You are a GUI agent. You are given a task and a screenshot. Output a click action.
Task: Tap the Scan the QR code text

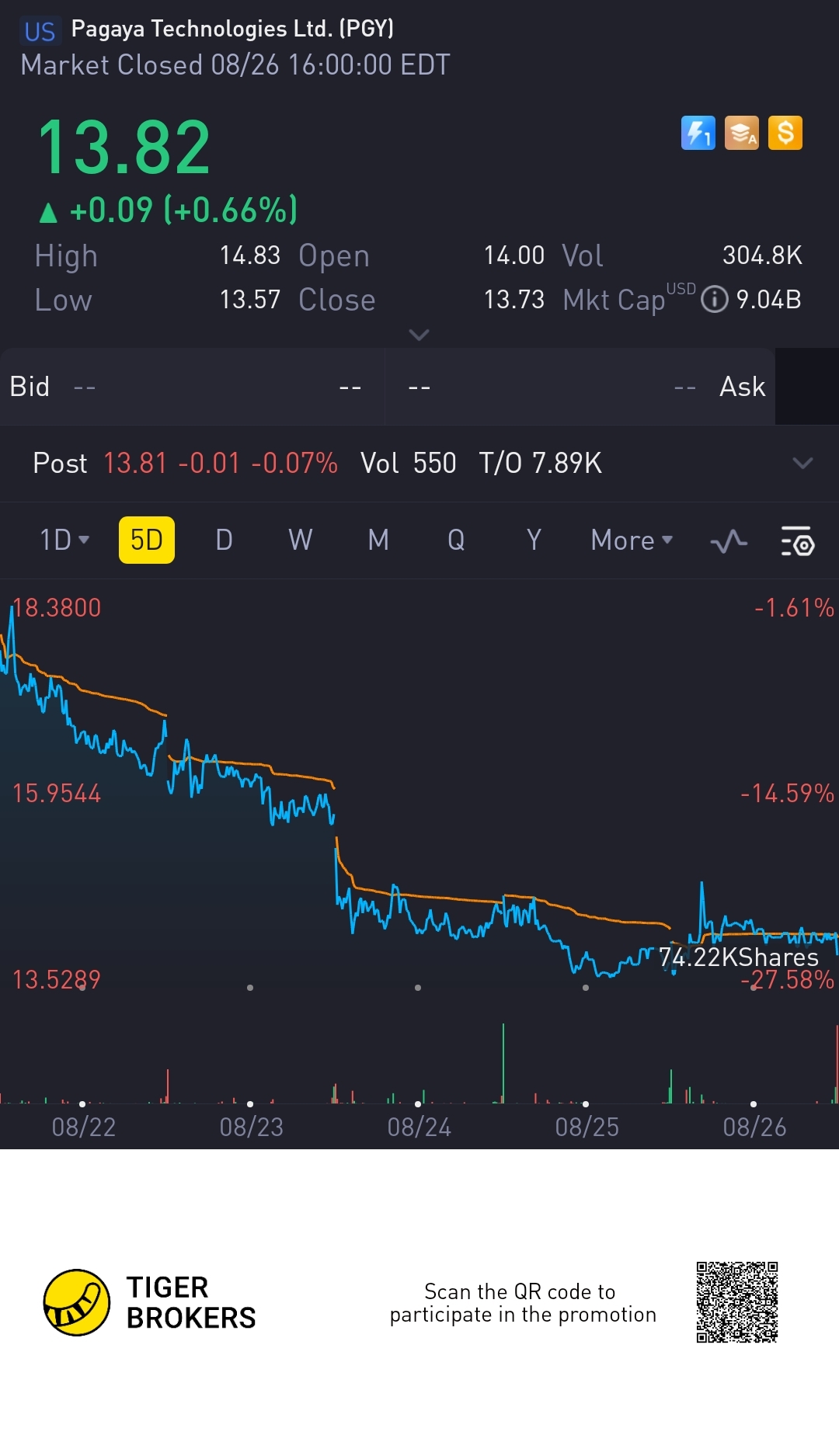pyautogui.click(x=523, y=1303)
